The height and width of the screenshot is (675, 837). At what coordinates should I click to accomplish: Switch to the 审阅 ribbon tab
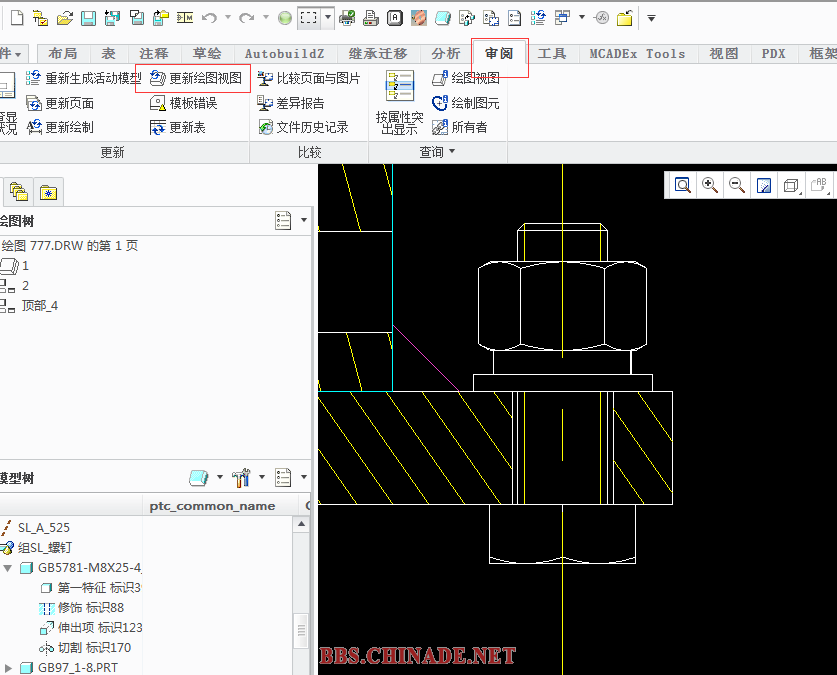[x=499, y=54]
